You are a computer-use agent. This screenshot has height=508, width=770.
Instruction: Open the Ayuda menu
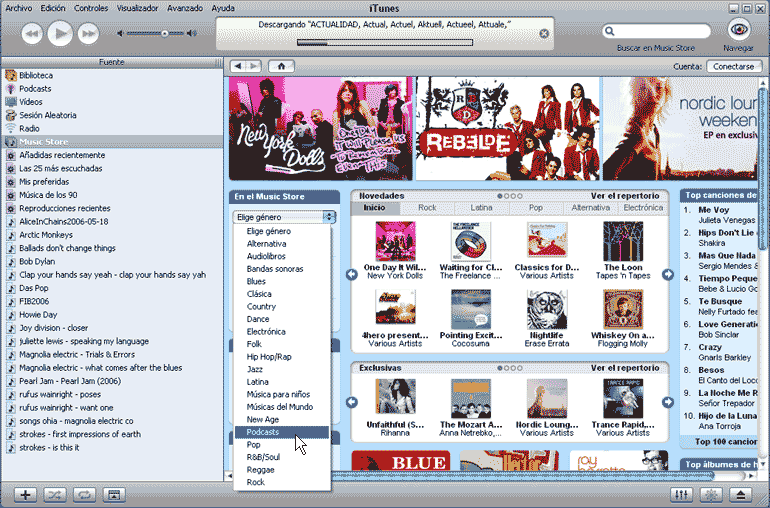point(223,8)
